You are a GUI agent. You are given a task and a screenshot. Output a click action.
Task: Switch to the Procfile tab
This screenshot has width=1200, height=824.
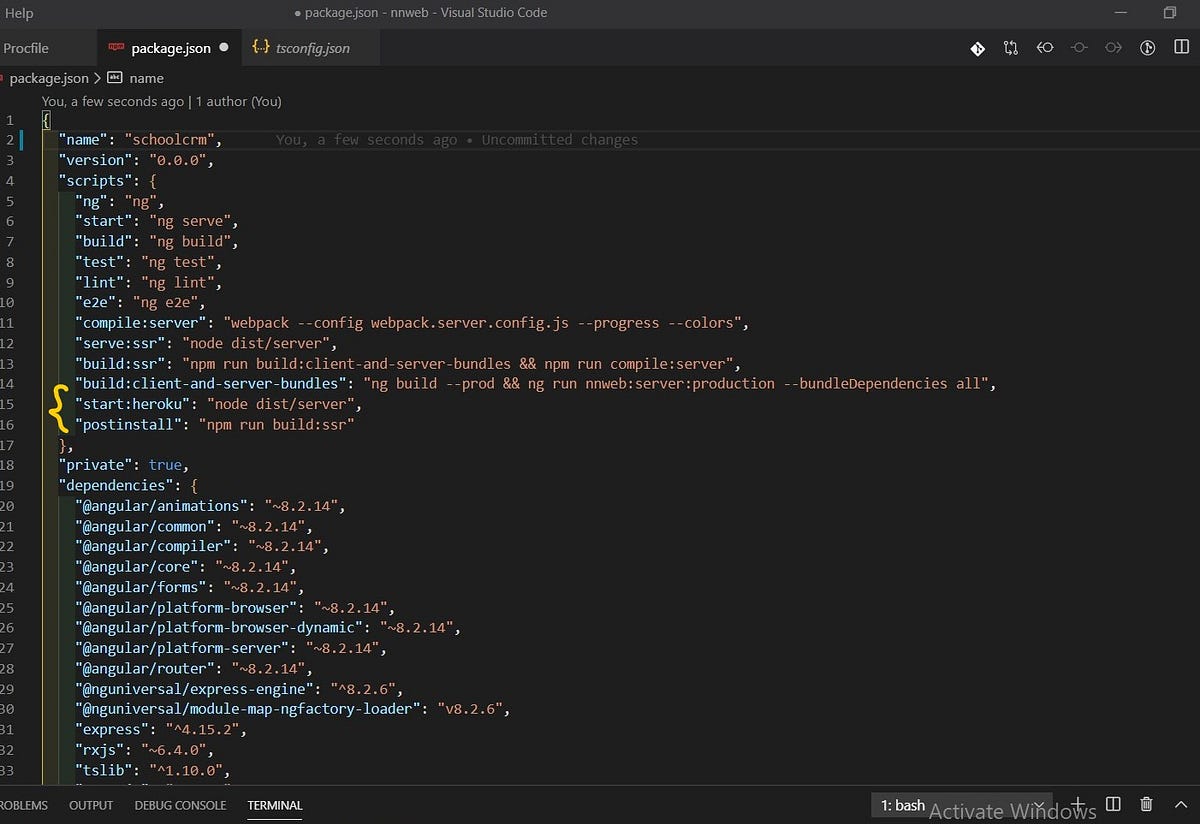[26, 48]
